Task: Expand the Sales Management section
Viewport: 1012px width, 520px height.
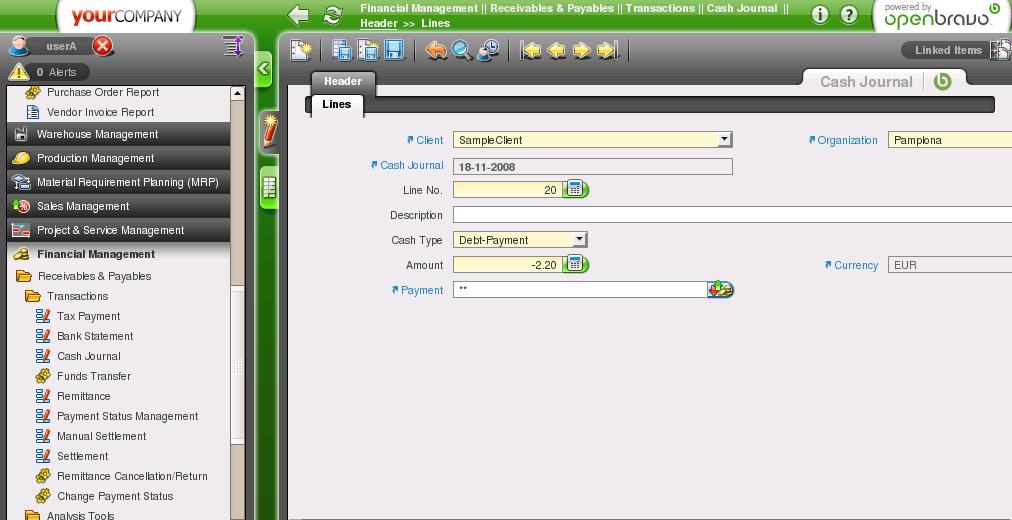Action: pos(119,206)
